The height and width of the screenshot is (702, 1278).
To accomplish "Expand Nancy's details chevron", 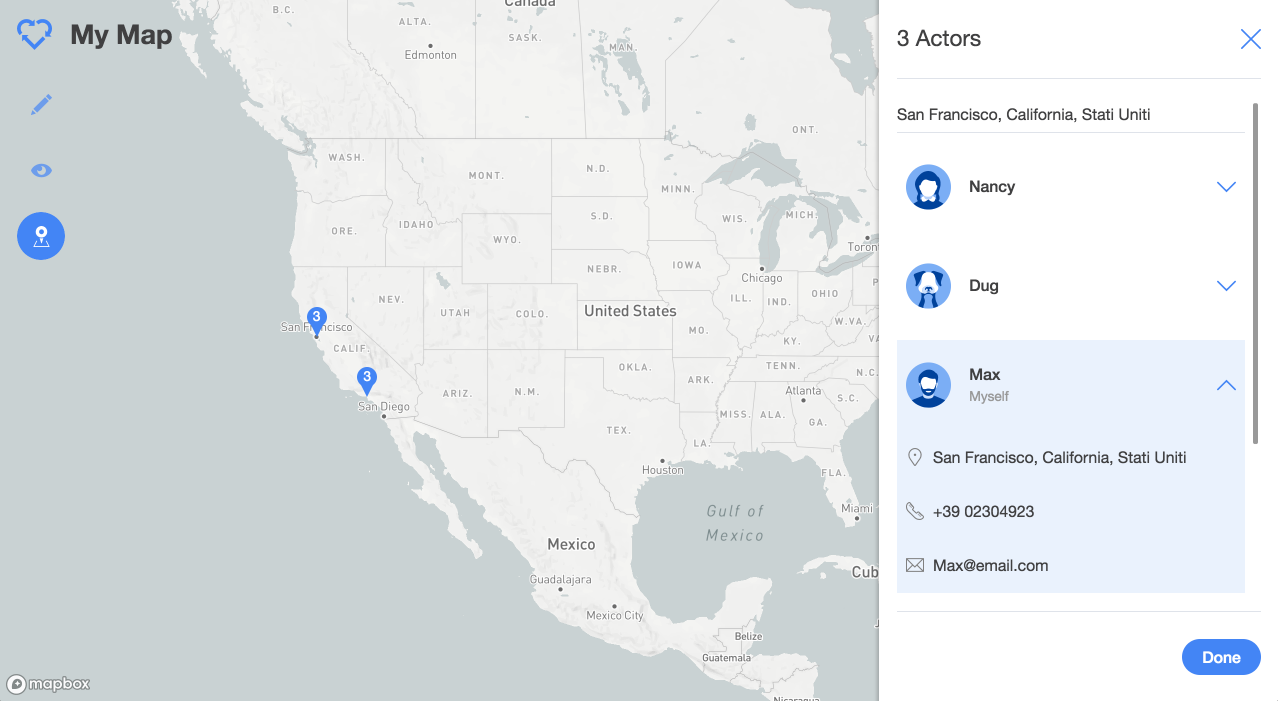I will tap(1226, 187).
